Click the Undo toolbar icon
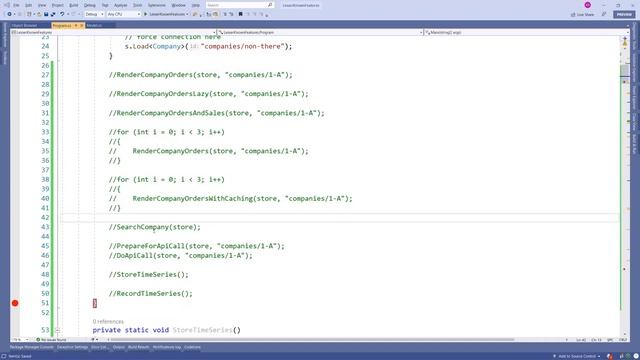The image size is (640, 360). [x=62, y=14]
